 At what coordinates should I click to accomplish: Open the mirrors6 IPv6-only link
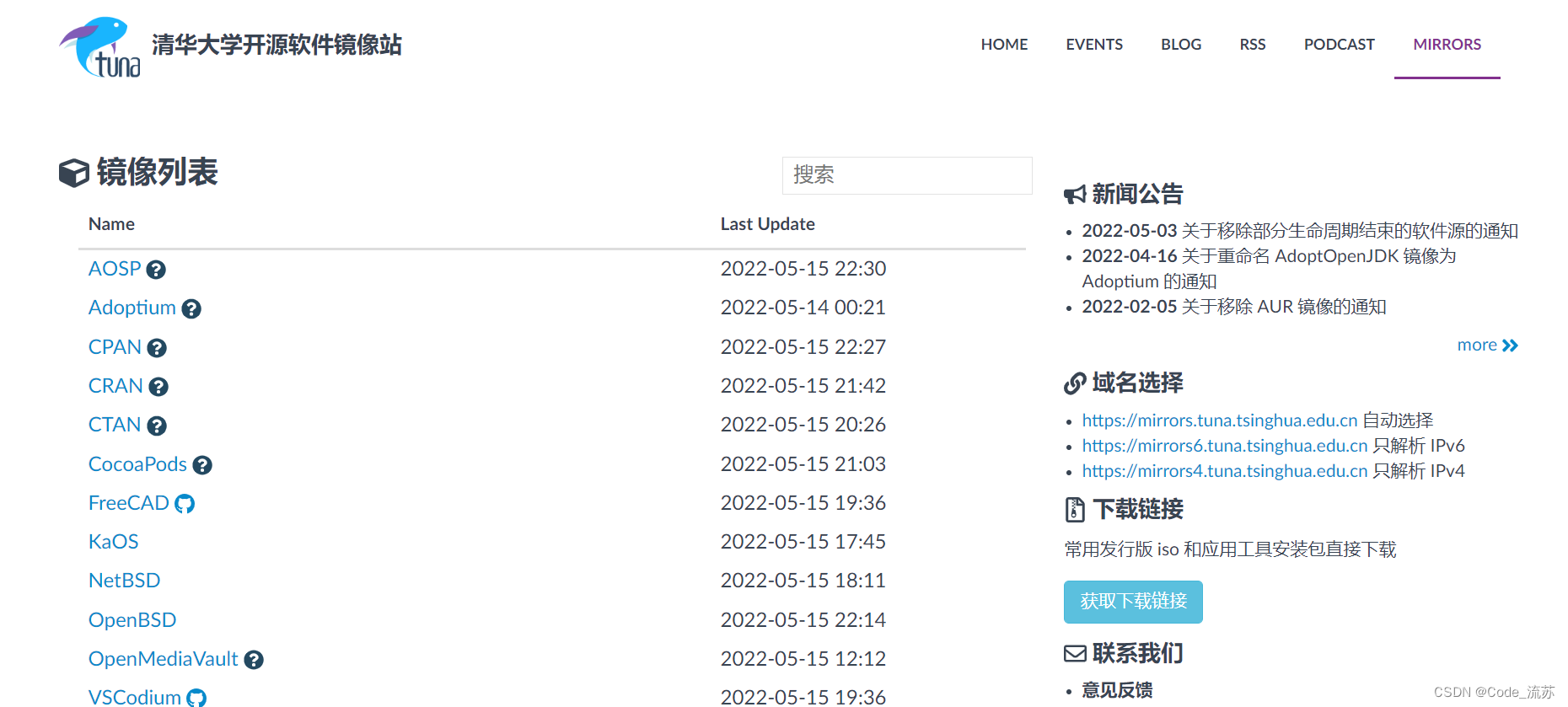tap(1225, 446)
